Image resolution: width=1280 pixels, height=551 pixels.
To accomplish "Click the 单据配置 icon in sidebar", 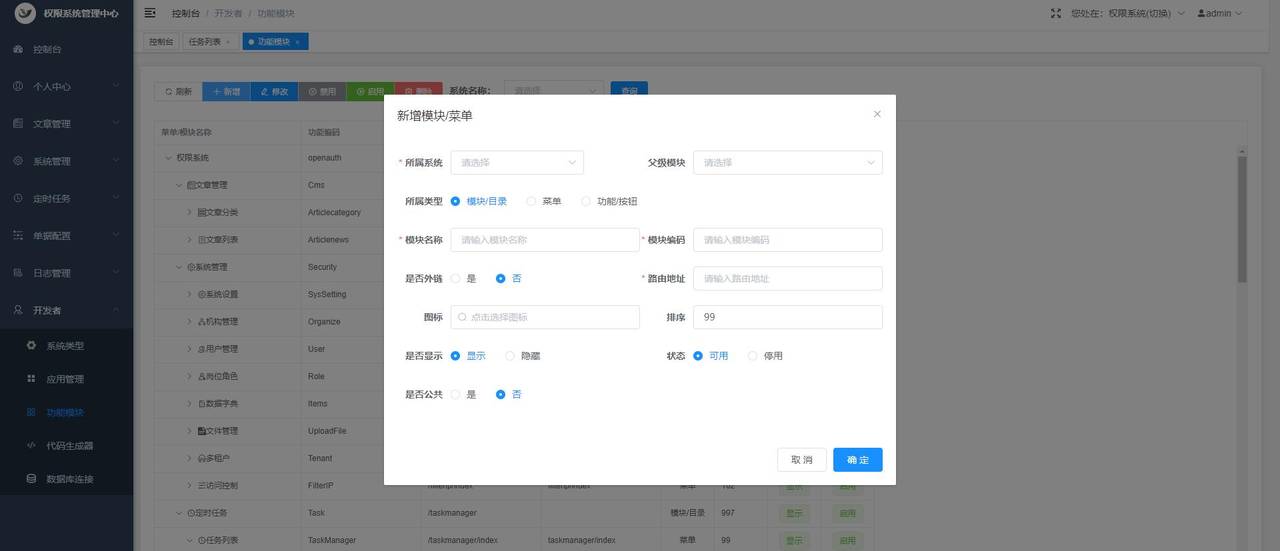I will pos(18,236).
